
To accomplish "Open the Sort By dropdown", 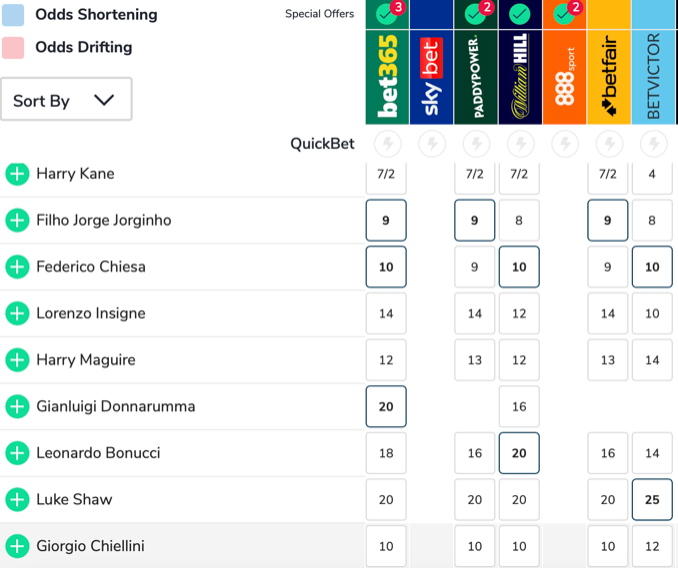I will coord(66,100).
